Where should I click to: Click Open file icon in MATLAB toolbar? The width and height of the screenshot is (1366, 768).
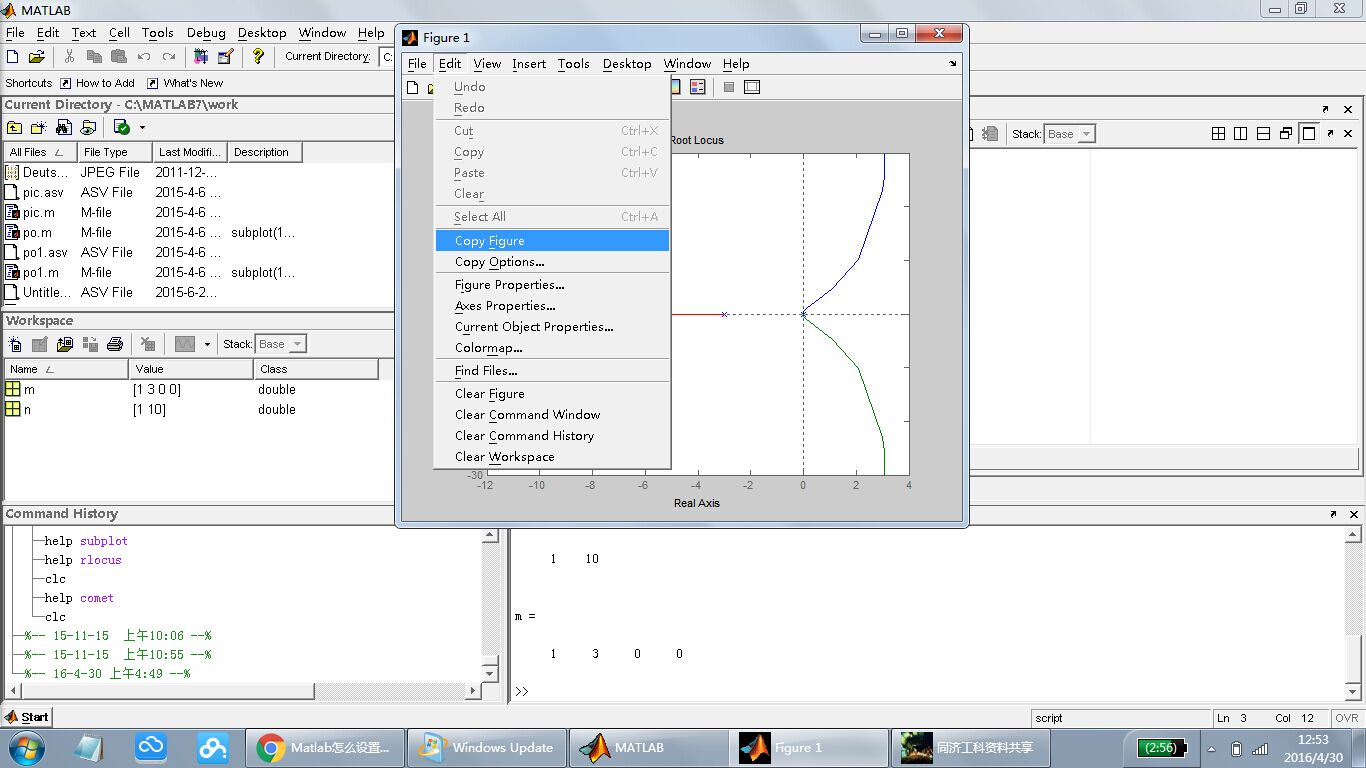[x=37, y=57]
